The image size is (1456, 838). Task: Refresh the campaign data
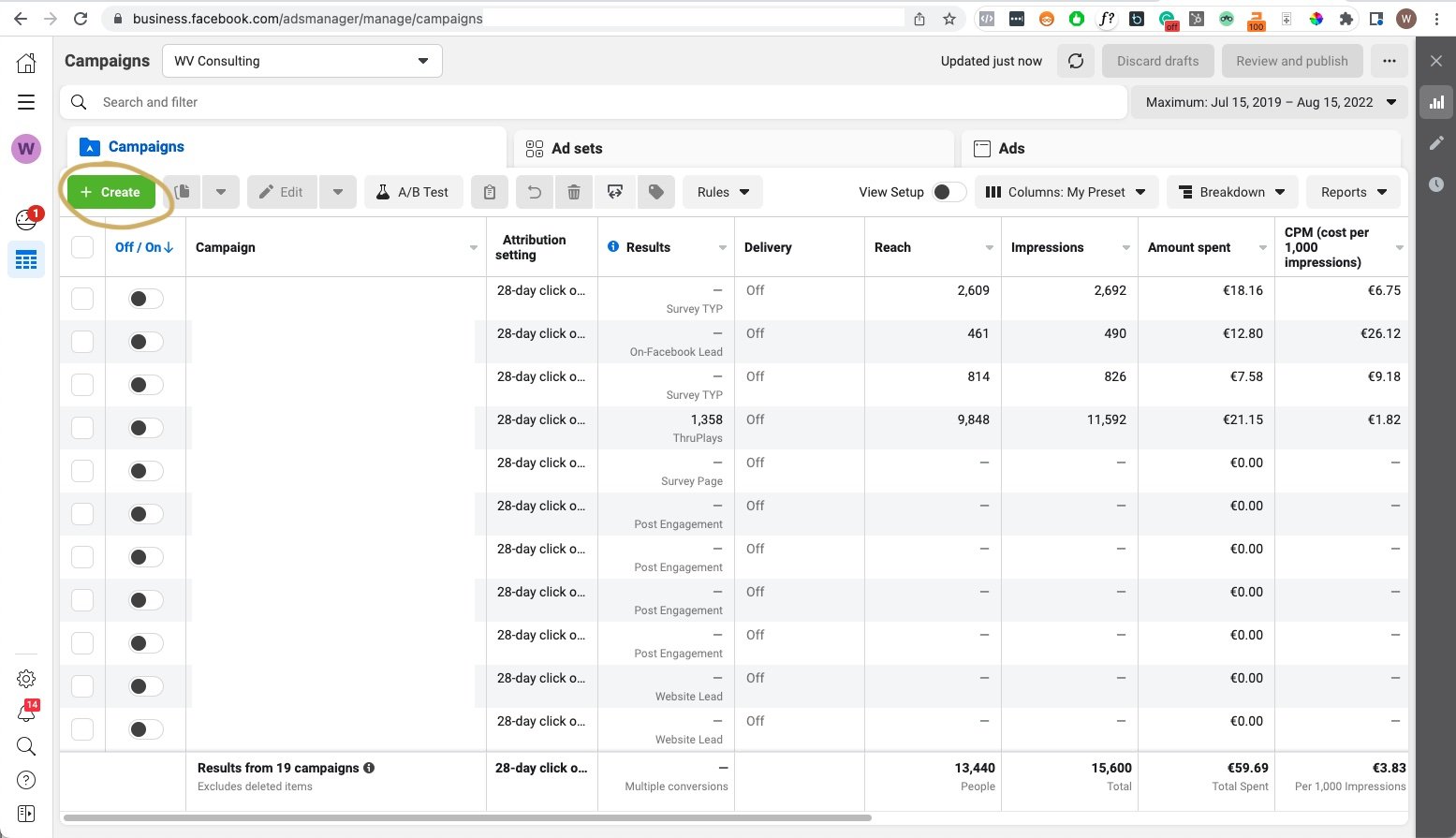click(x=1076, y=61)
